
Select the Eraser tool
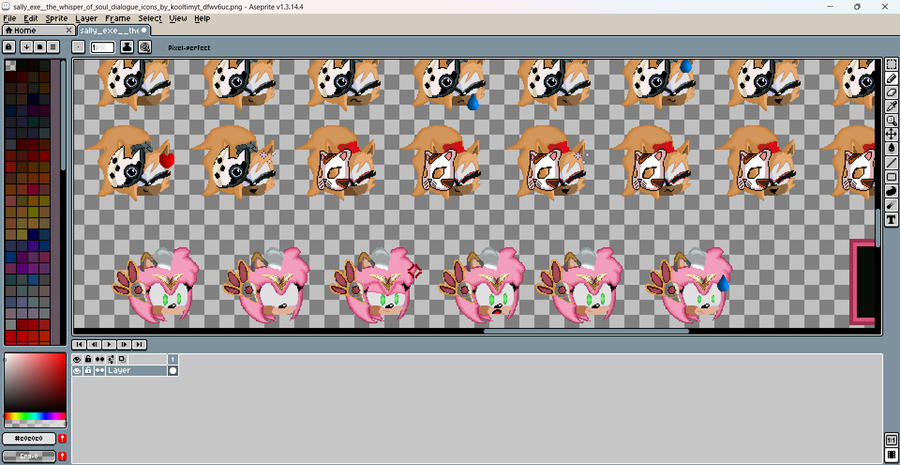(x=891, y=92)
